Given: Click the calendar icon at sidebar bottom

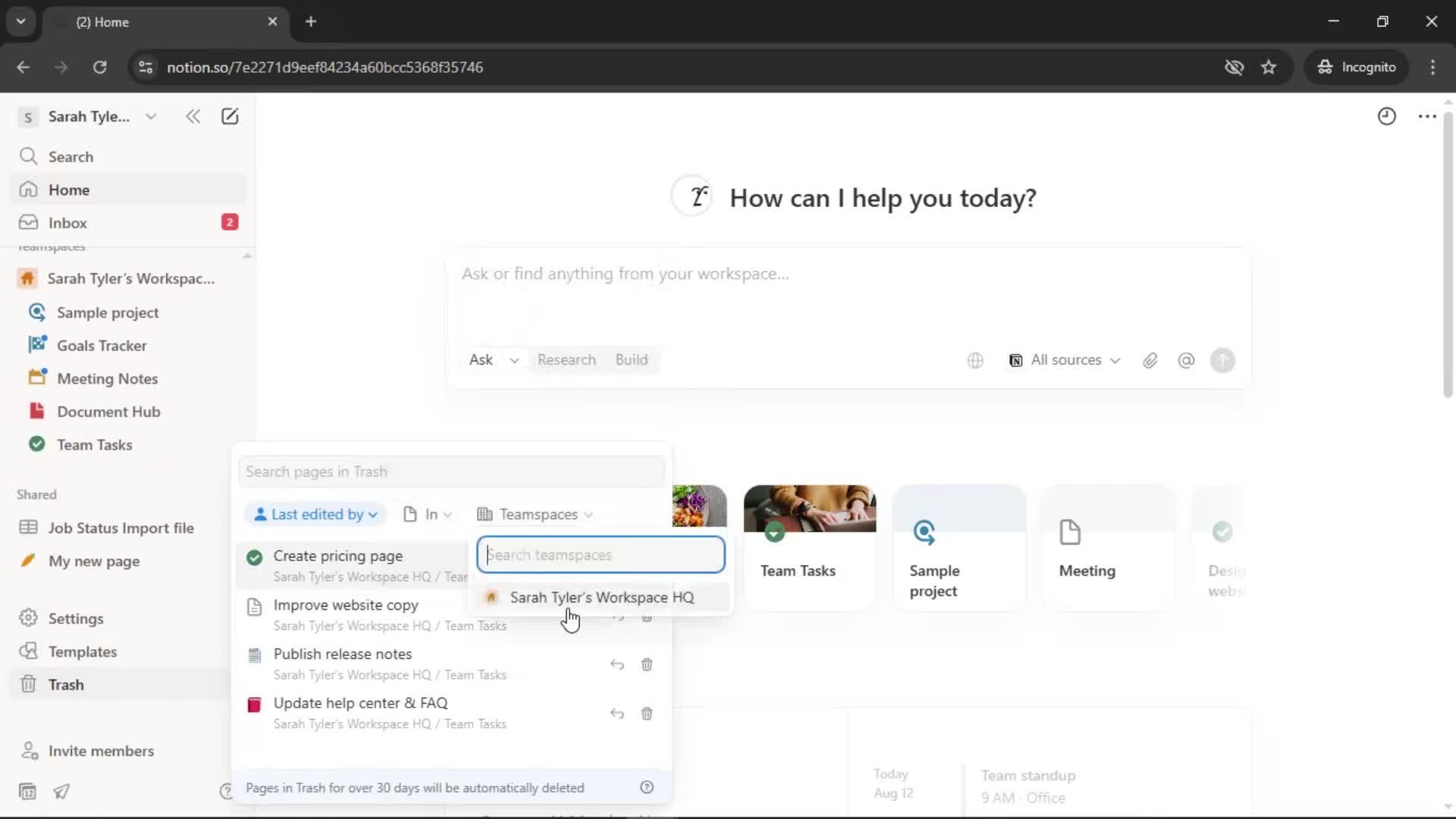Looking at the screenshot, I should tap(27, 792).
